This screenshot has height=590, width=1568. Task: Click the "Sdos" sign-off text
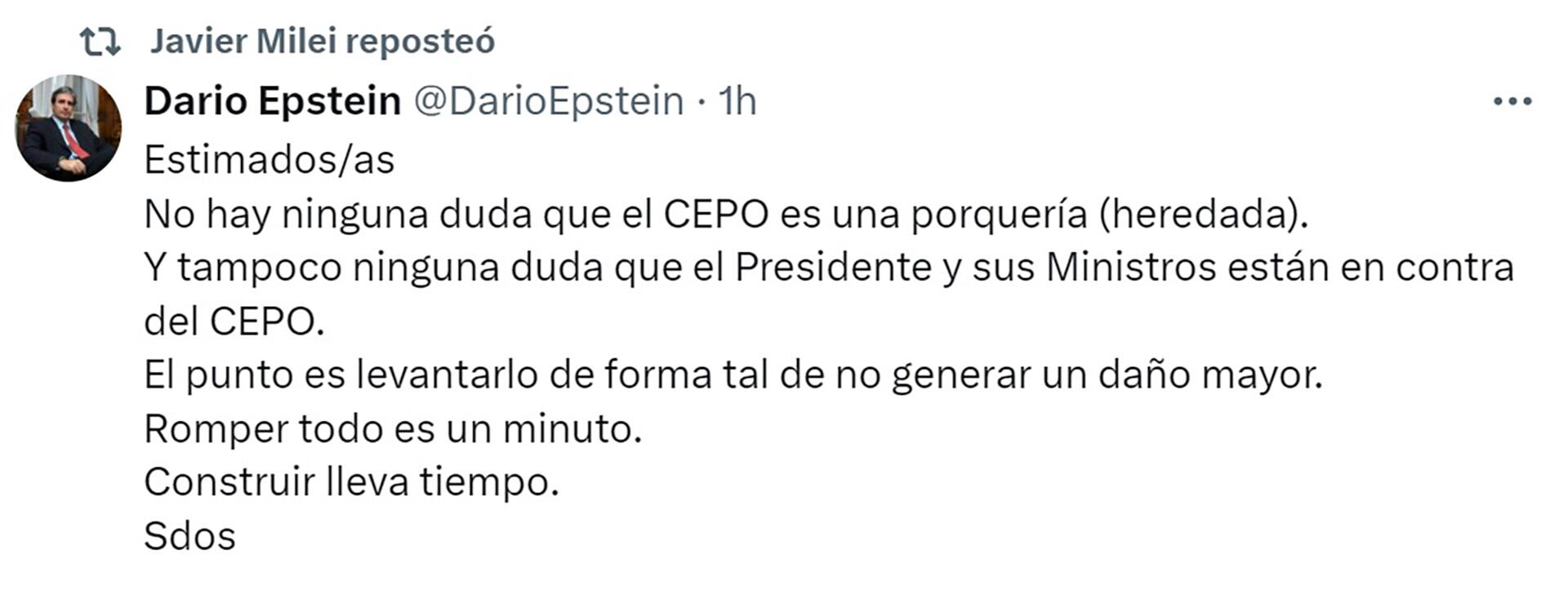point(189,536)
